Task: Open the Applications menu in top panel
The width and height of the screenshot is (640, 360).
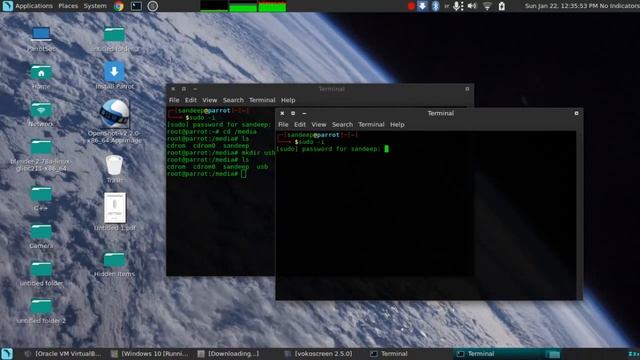Action: [34, 6]
